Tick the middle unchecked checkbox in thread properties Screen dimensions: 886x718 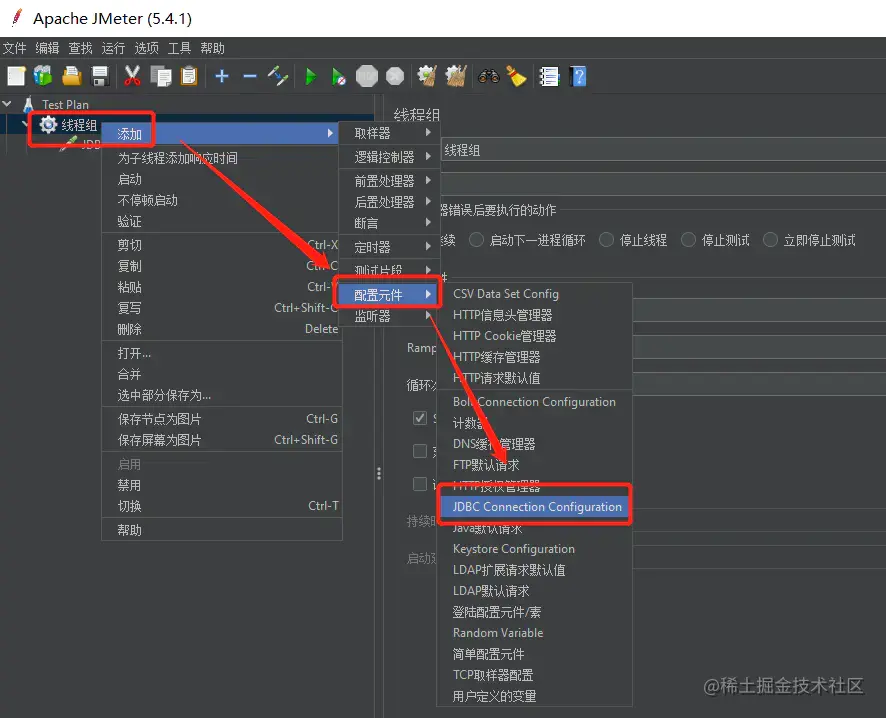420,451
